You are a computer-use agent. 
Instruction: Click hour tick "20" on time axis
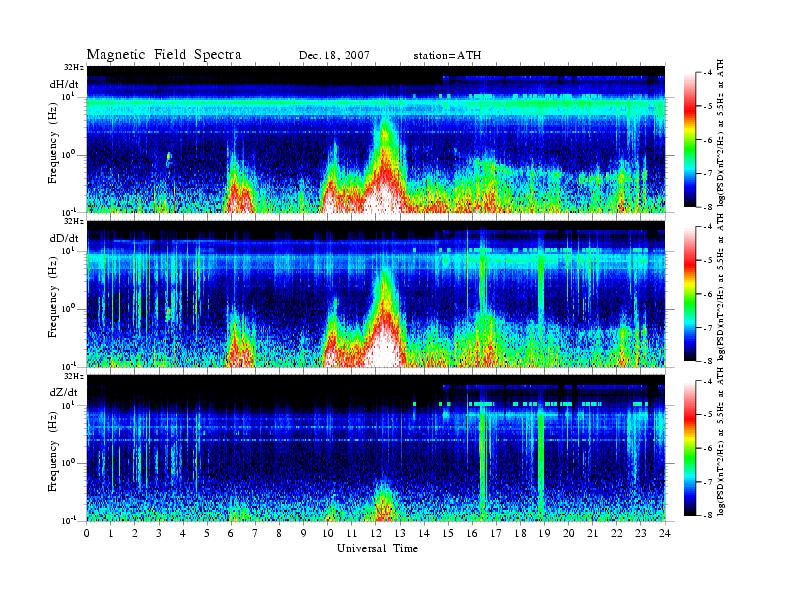pyautogui.click(x=569, y=533)
